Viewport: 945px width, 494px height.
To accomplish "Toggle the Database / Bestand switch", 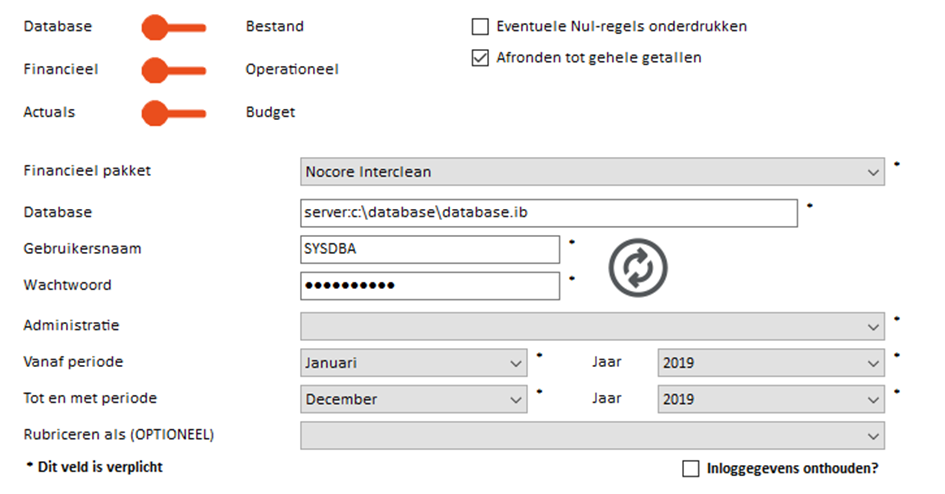I will coord(173,27).
